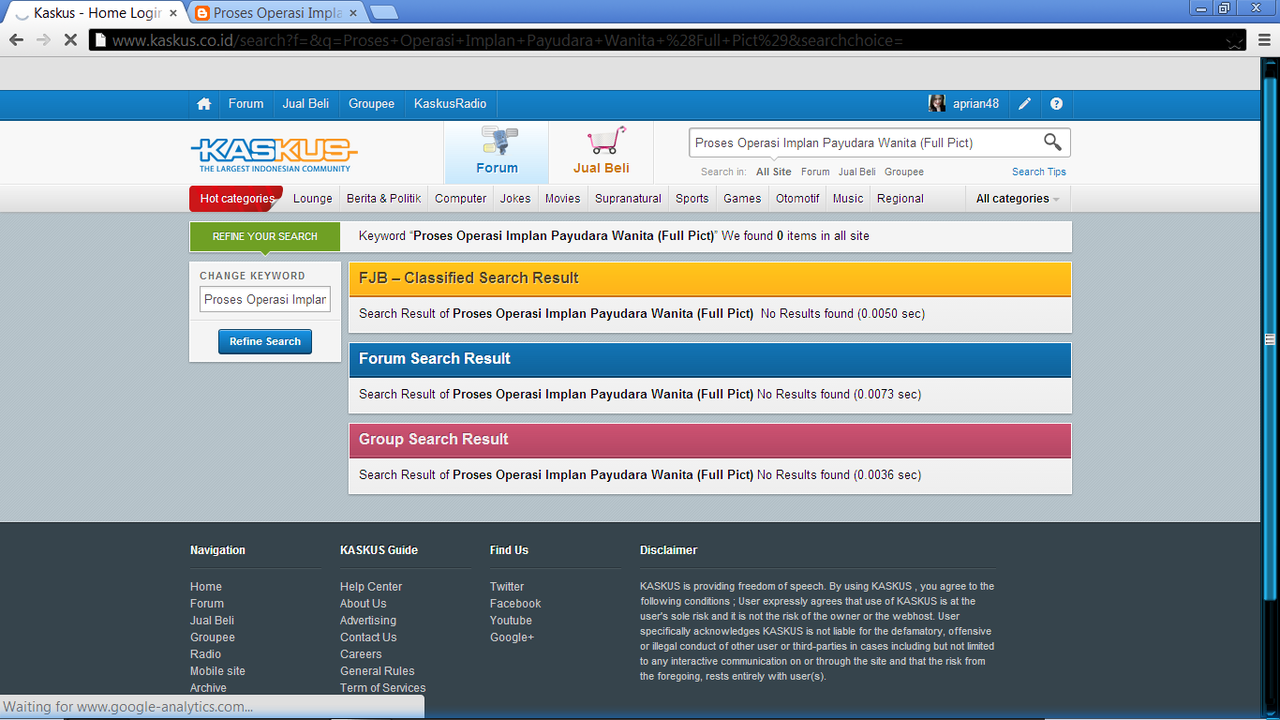Click the KASKUS logo

pyautogui.click(x=273, y=154)
